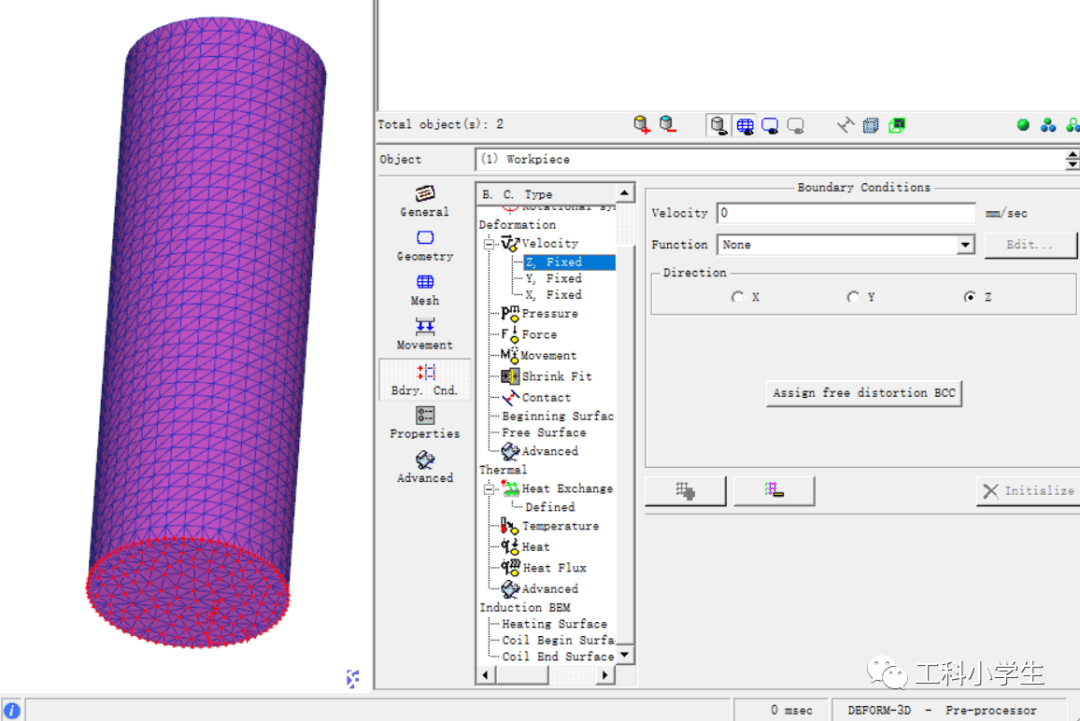Click left arrow of horizontal tree scrollbar
Viewport: 1080px width, 721px height.
pos(486,675)
